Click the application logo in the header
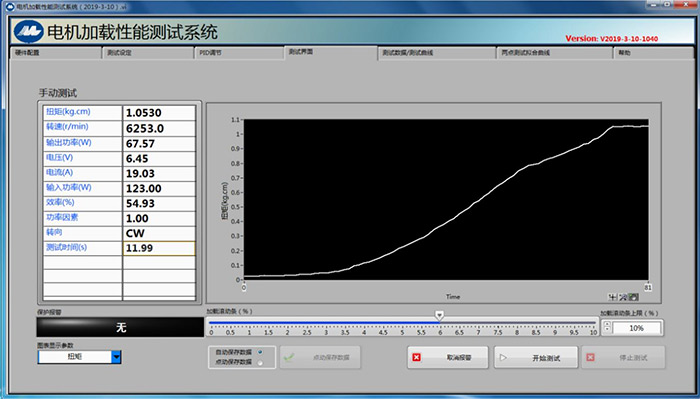The height and width of the screenshot is (399, 700). [x=29, y=32]
